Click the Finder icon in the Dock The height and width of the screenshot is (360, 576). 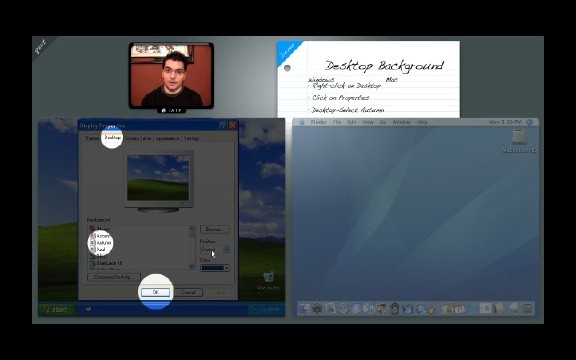pyautogui.click(x=304, y=309)
